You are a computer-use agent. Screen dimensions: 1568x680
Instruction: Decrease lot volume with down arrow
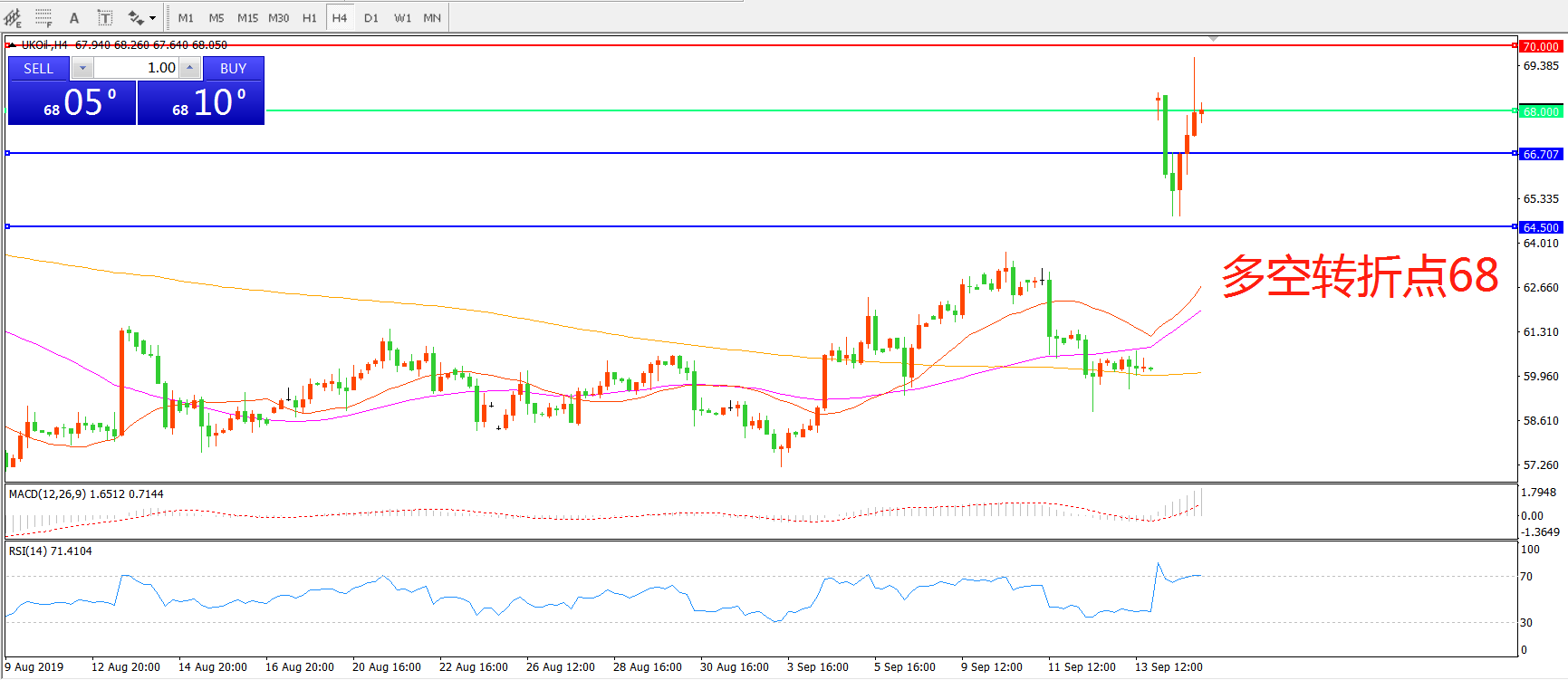(82, 68)
